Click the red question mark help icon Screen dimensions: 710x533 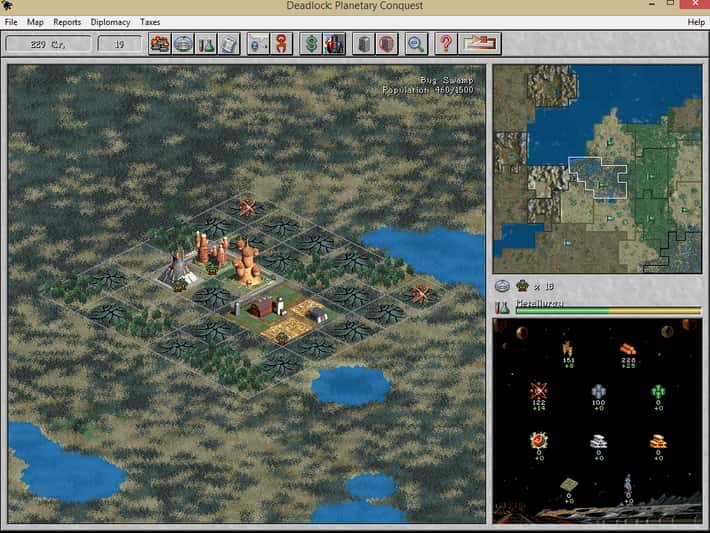(x=446, y=44)
